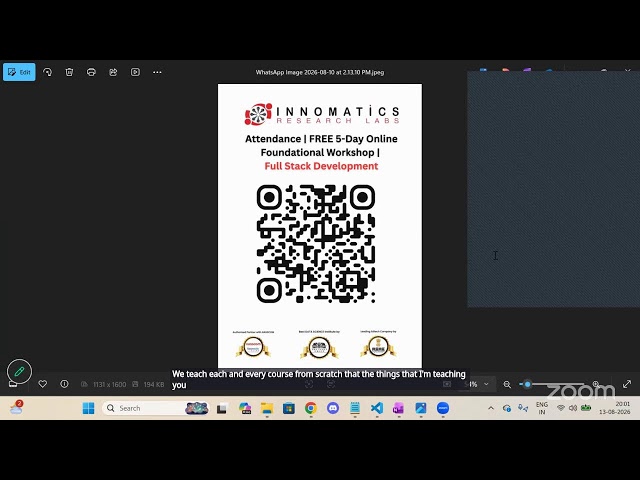Open OneNote from the taskbar
This screenshot has width=640, height=480.
coord(398,408)
